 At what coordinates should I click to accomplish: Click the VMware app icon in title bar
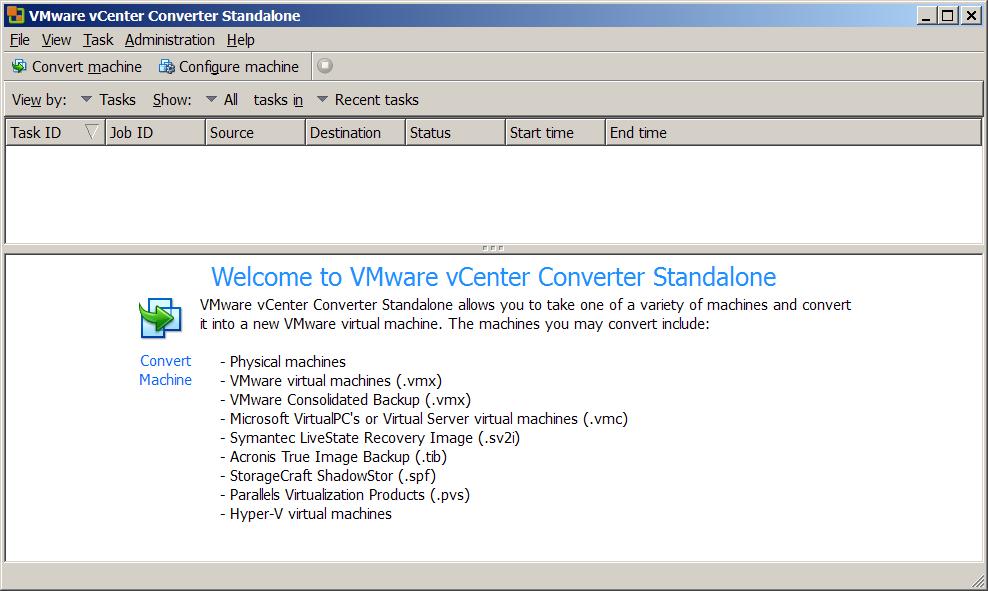15,15
